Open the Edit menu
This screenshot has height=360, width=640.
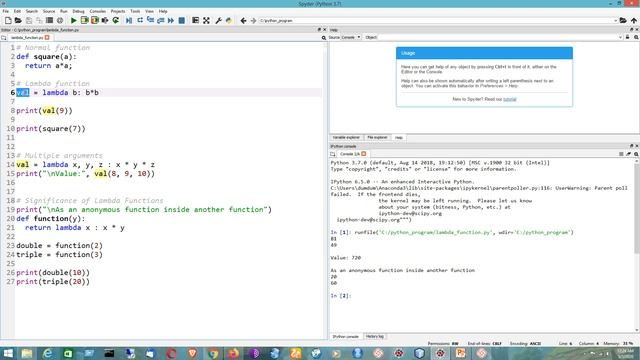point(17,11)
